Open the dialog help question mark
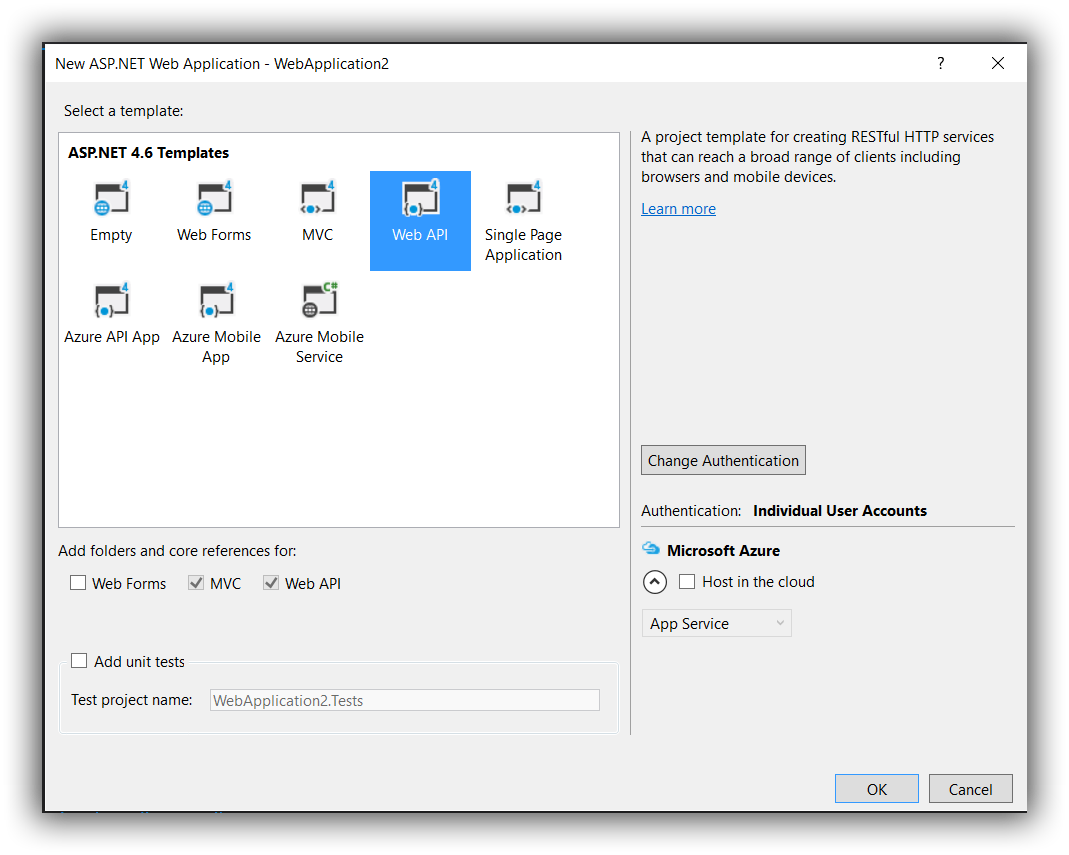1069x855 pixels. click(941, 63)
